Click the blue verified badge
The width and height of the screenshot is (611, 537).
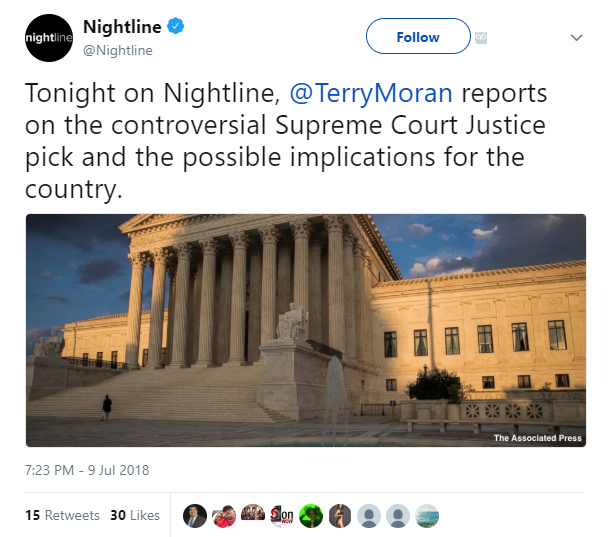[176, 26]
